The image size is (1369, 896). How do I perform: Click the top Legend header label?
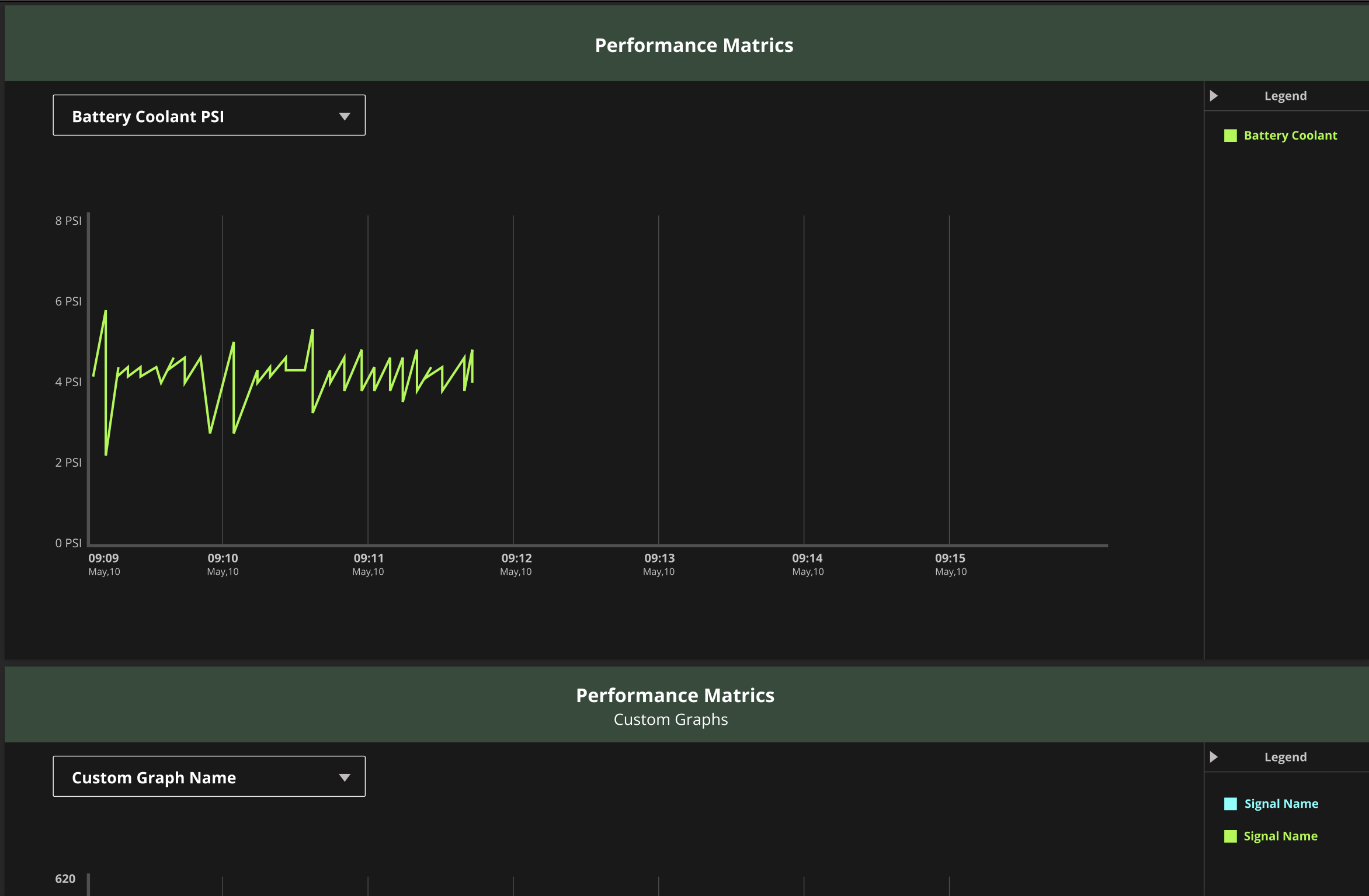pos(1285,96)
